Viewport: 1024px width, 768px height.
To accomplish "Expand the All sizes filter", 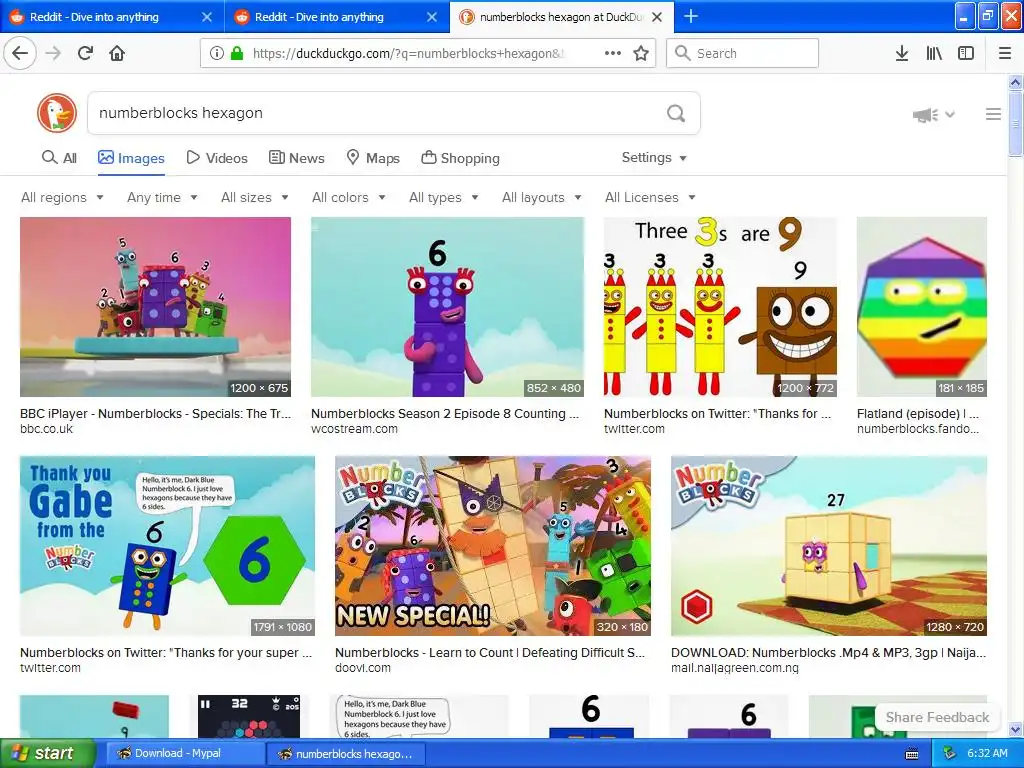I will pos(255,197).
